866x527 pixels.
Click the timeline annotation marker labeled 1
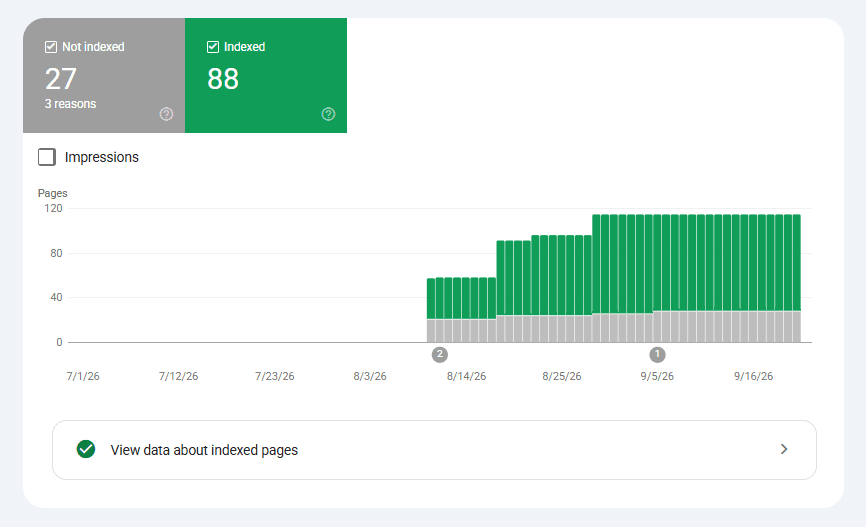(657, 355)
